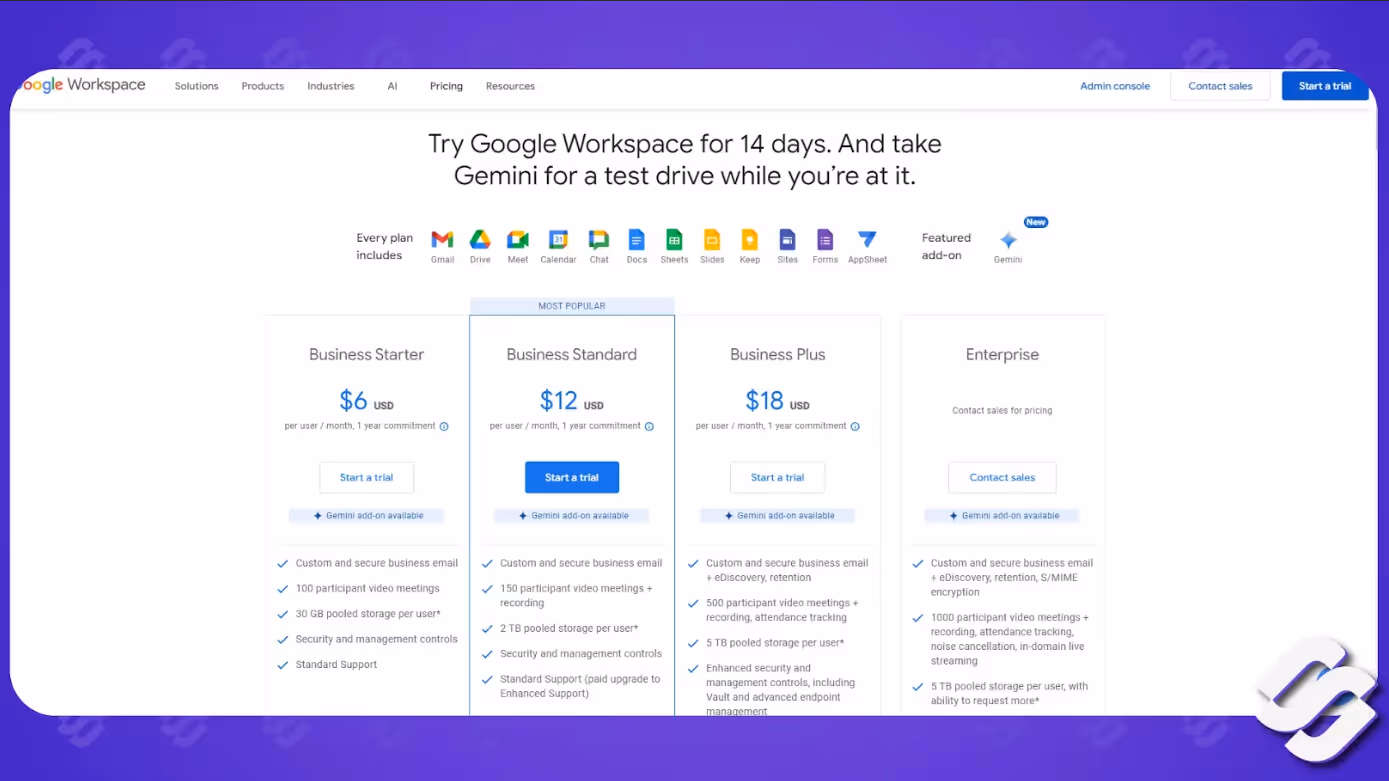Image resolution: width=1389 pixels, height=781 pixels.
Task: Click "Standard Support" in Business Starter
Action: tap(336, 665)
